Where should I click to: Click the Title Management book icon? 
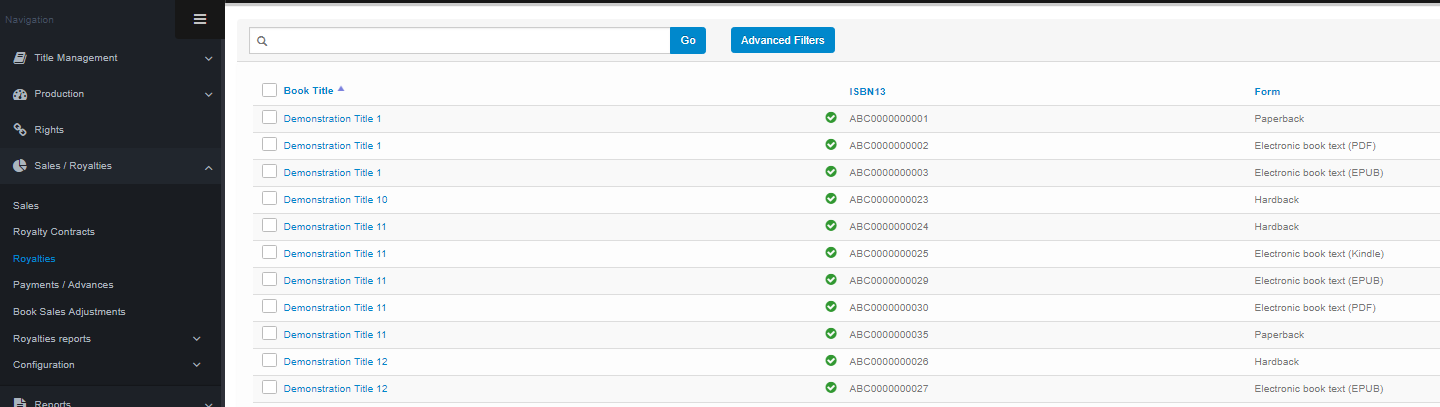pos(20,58)
